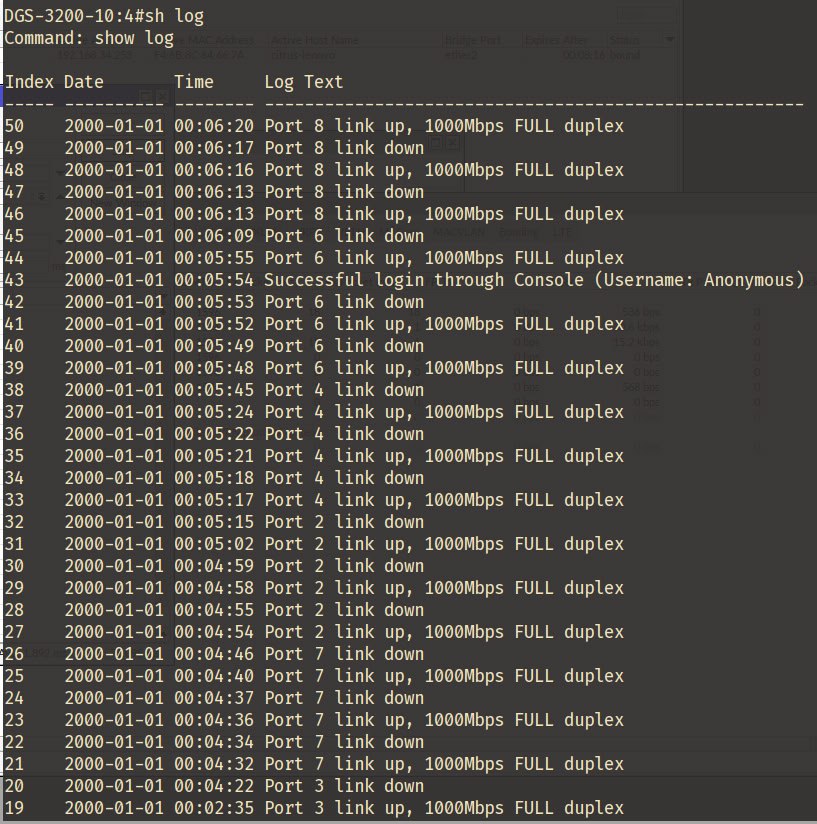The width and height of the screenshot is (817, 824).
Task: Click the faint close icon after index 49 line
Action: [452, 142]
